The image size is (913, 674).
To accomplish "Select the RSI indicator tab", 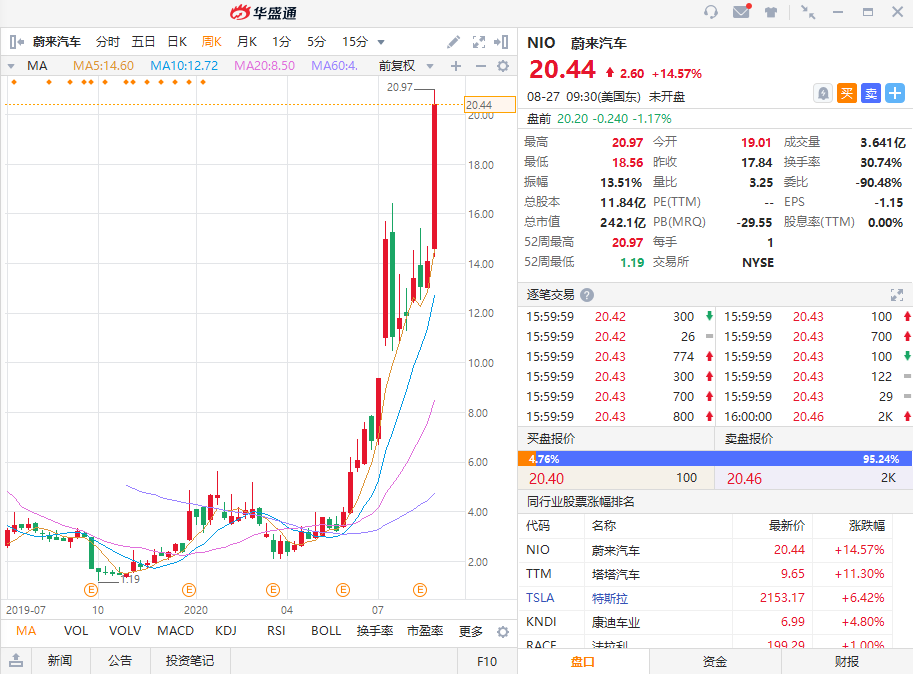I will (276, 631).
